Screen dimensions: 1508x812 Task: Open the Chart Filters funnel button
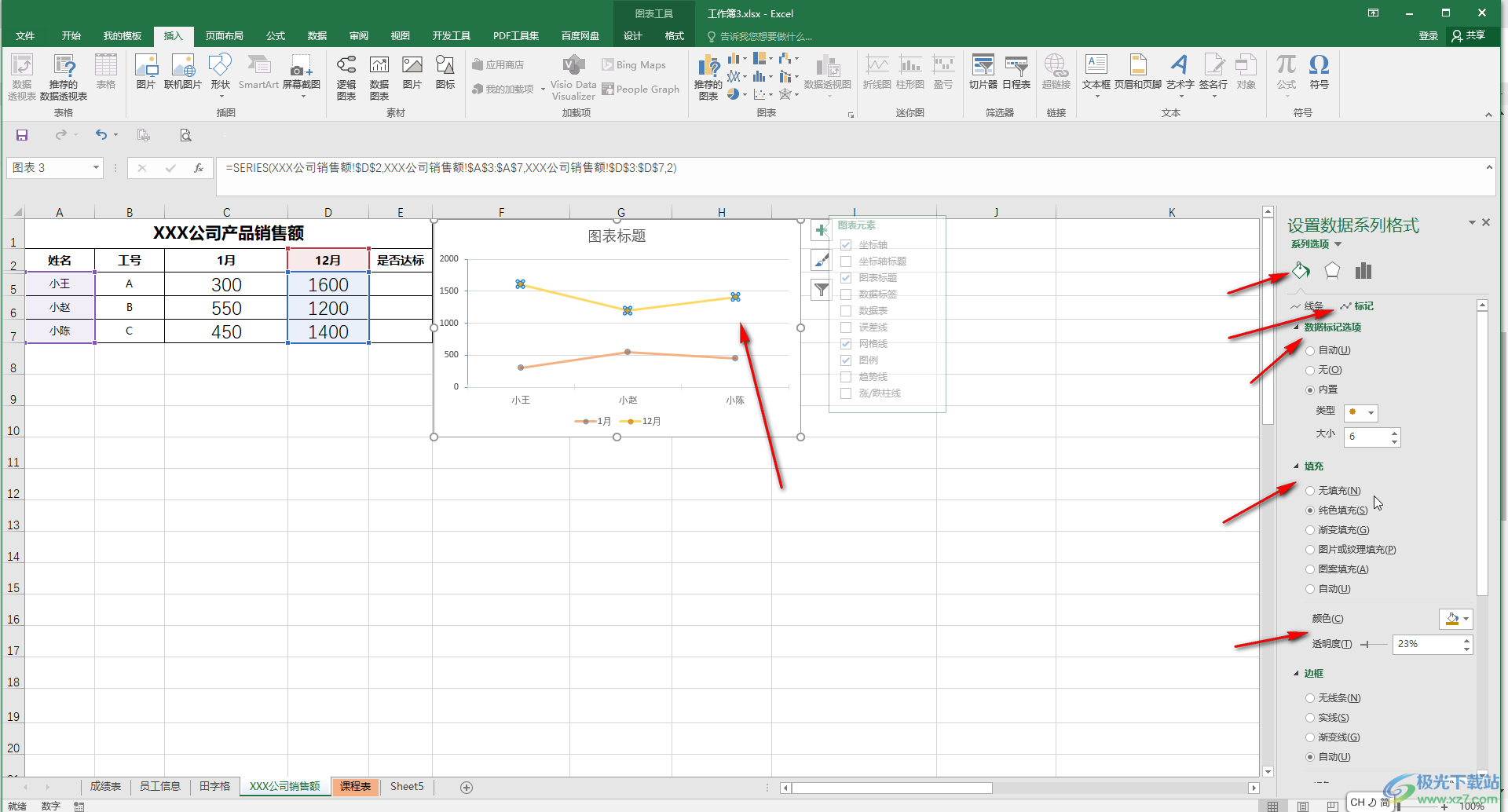pyautogui.click(x=821, y=290)
